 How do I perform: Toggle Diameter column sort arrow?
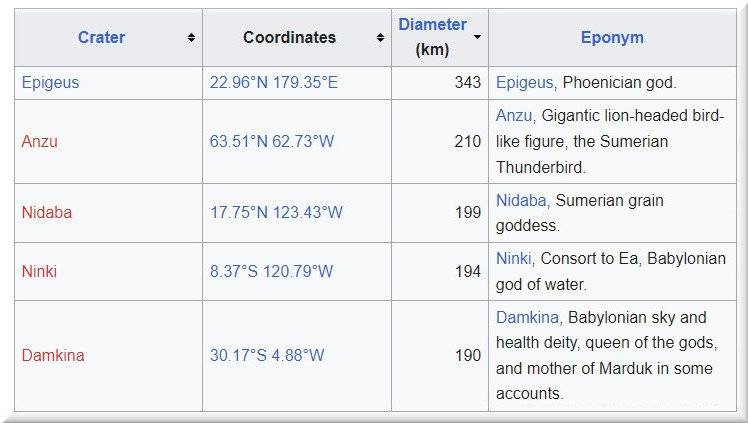pyautogui.click(x=477, y=37)
